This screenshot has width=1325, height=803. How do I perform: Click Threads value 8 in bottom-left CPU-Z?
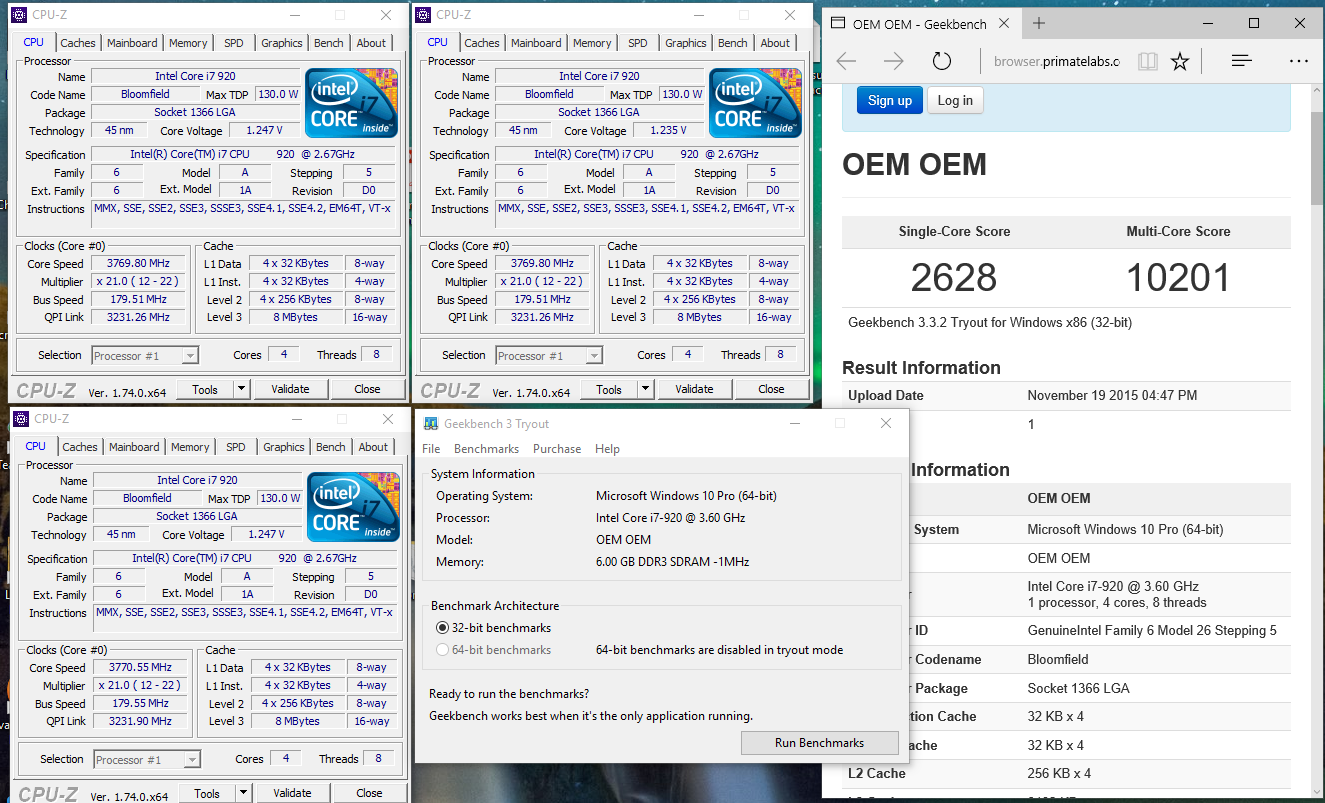coord(378,759)
